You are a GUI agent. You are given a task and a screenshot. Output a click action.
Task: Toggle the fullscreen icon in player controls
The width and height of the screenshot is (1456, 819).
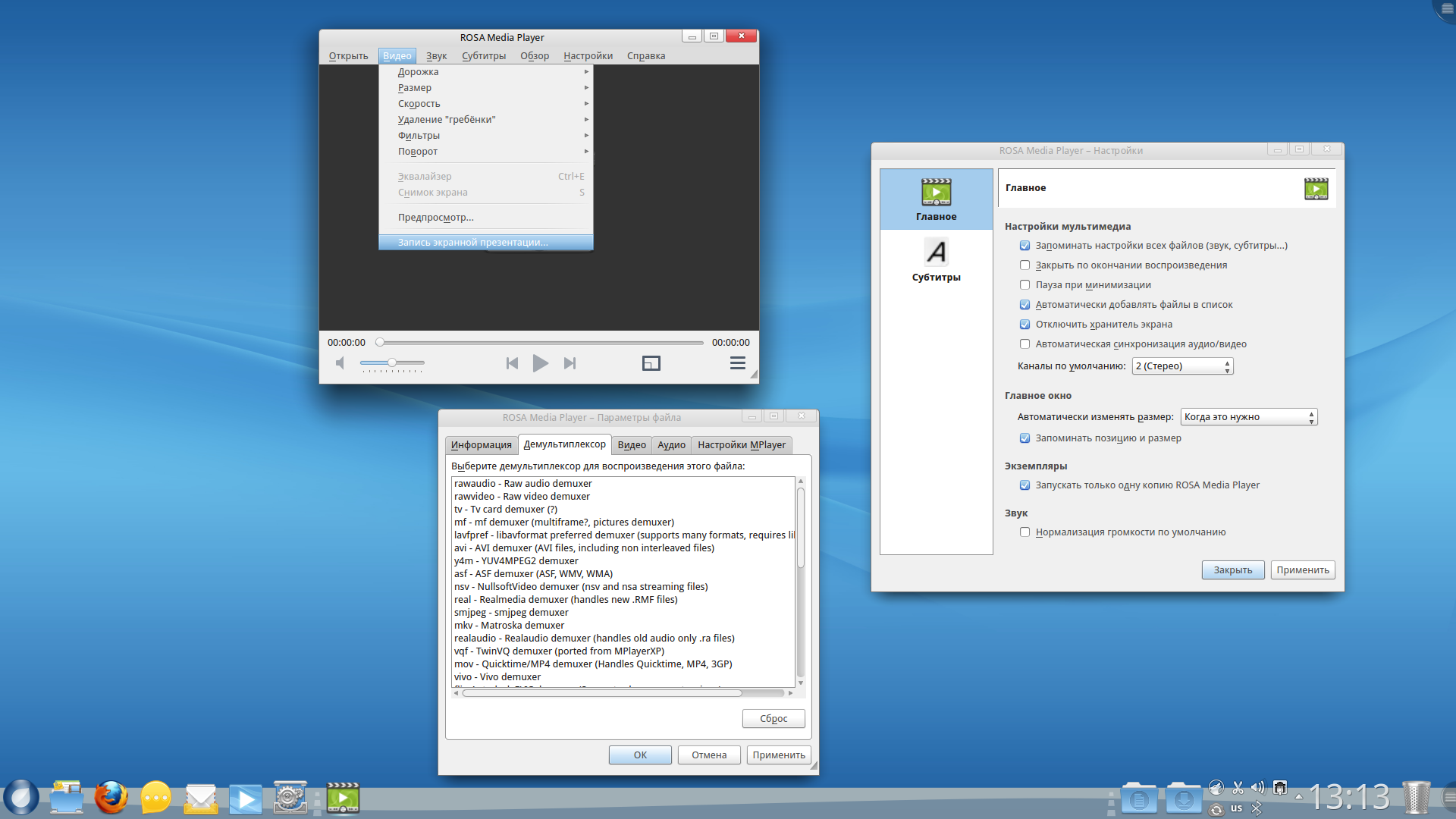tap(651, 363)
